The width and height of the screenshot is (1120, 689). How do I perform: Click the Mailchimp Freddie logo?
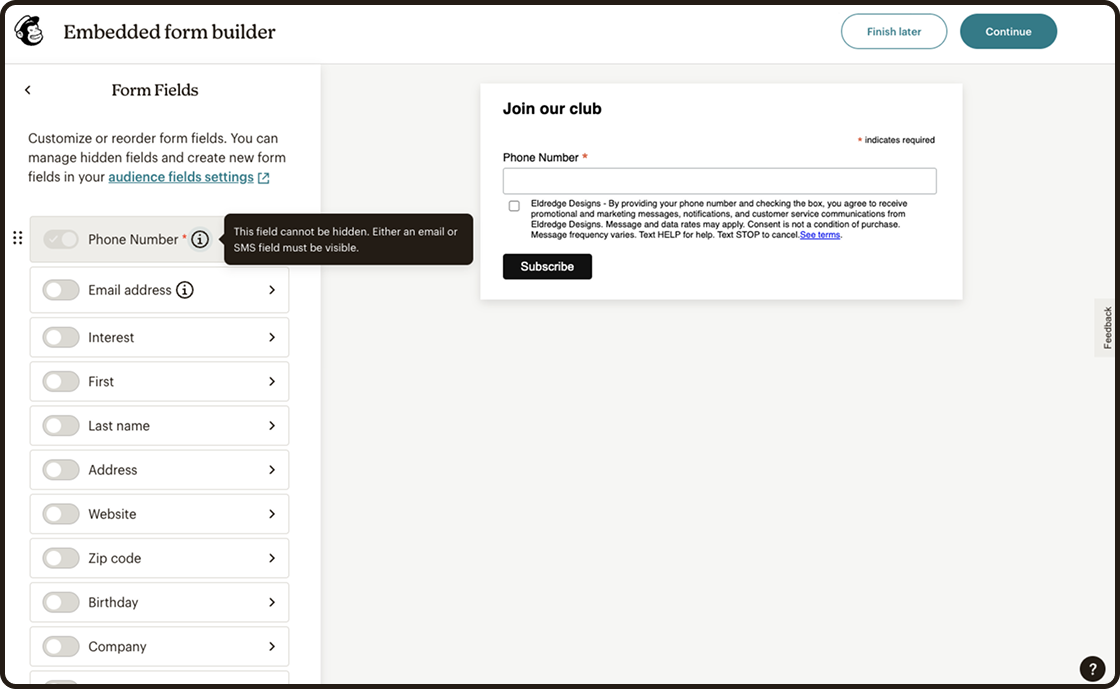(x=29, y=30)
